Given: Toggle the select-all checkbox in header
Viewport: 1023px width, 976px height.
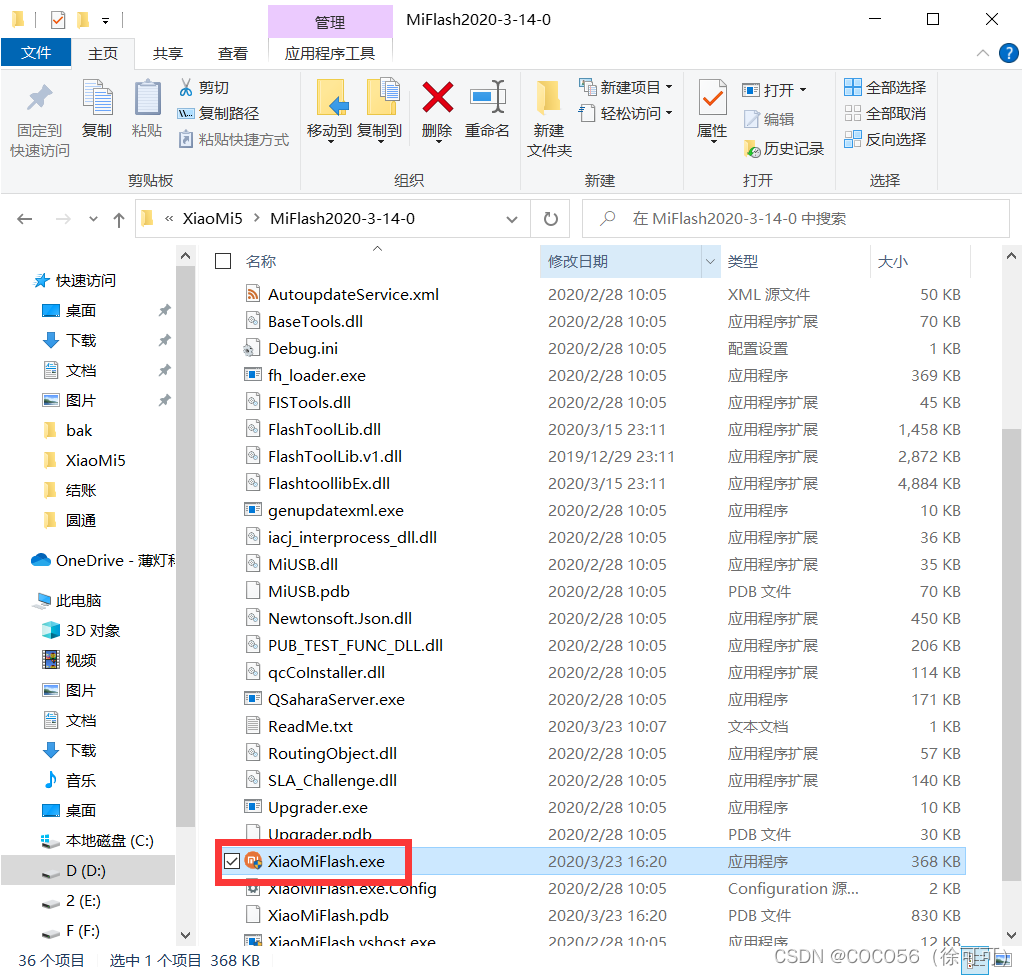Looking at the screenshot, I should click(x=223, y=261).
